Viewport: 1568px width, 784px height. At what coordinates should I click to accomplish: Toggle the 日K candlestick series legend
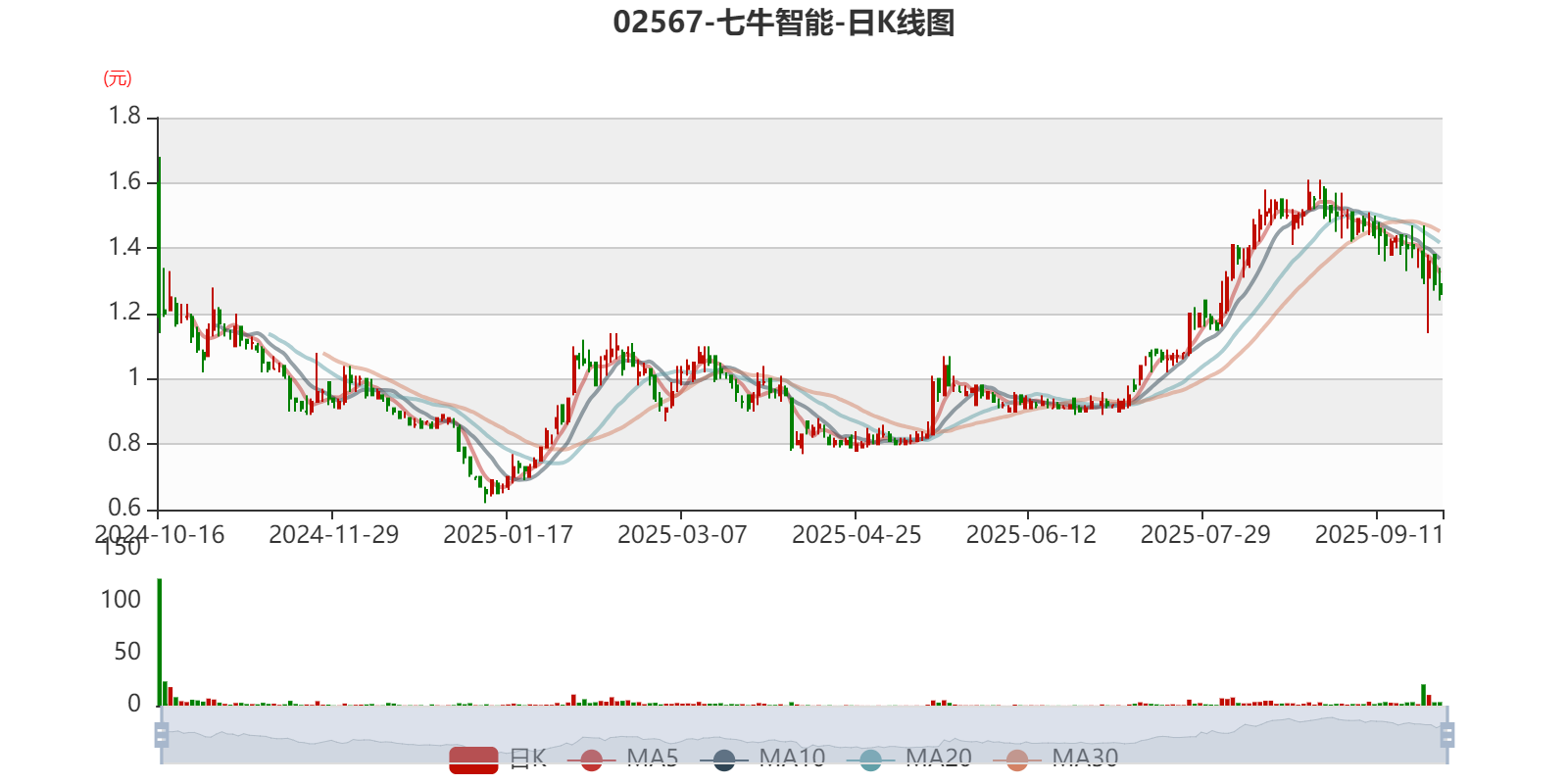pyautogui.click(x=498, y=759)
